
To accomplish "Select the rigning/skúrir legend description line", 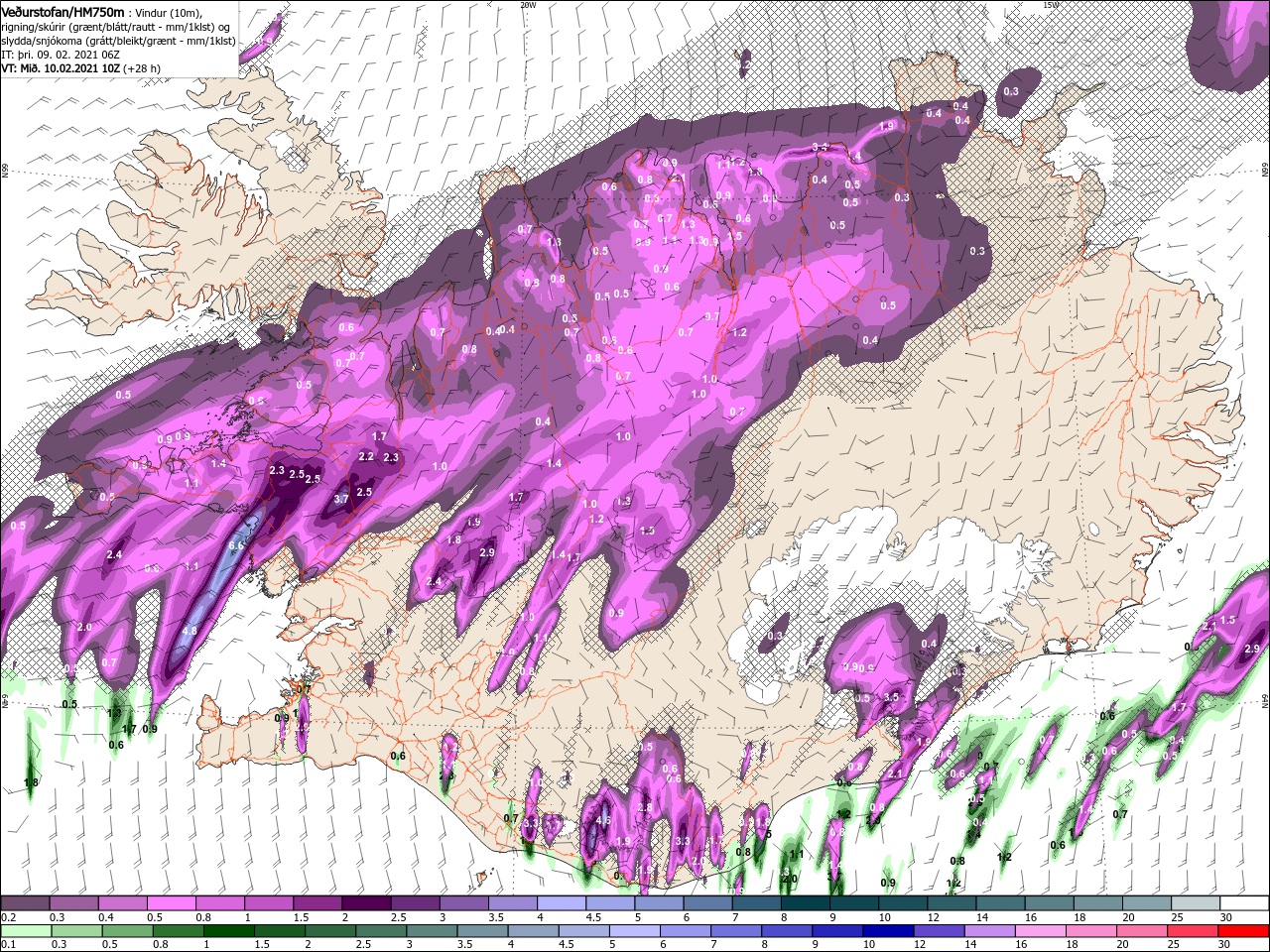I will coord(115,26).
